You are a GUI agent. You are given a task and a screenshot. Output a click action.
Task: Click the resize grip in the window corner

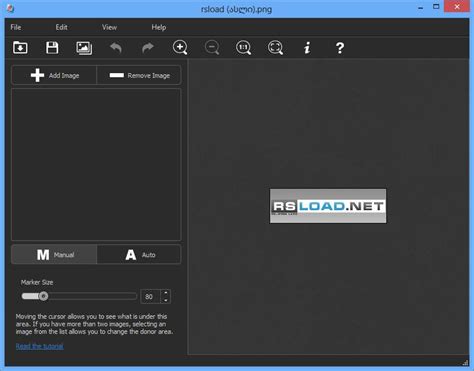465,363
